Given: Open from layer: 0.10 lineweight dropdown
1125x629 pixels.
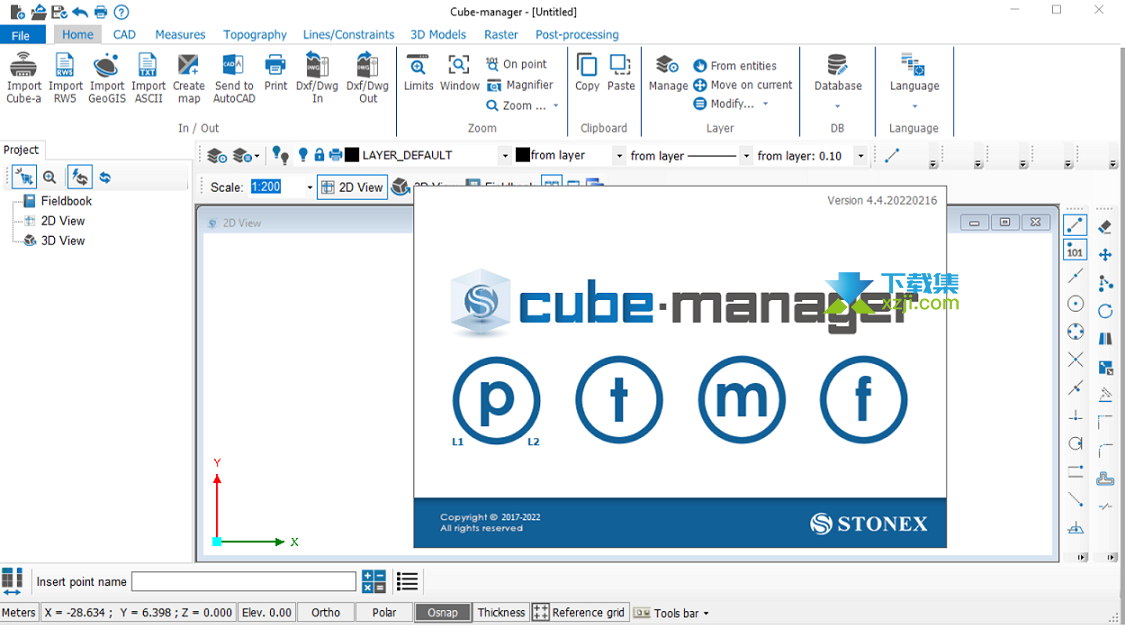Looking at the screenshot, I should click(x=861, y=156).
